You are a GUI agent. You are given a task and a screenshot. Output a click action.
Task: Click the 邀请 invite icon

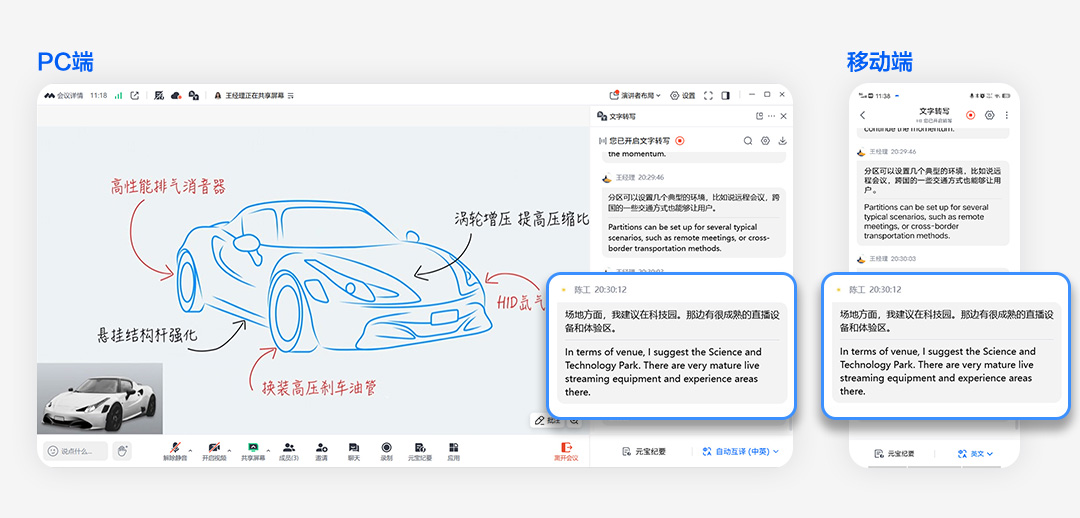(321, 449)
